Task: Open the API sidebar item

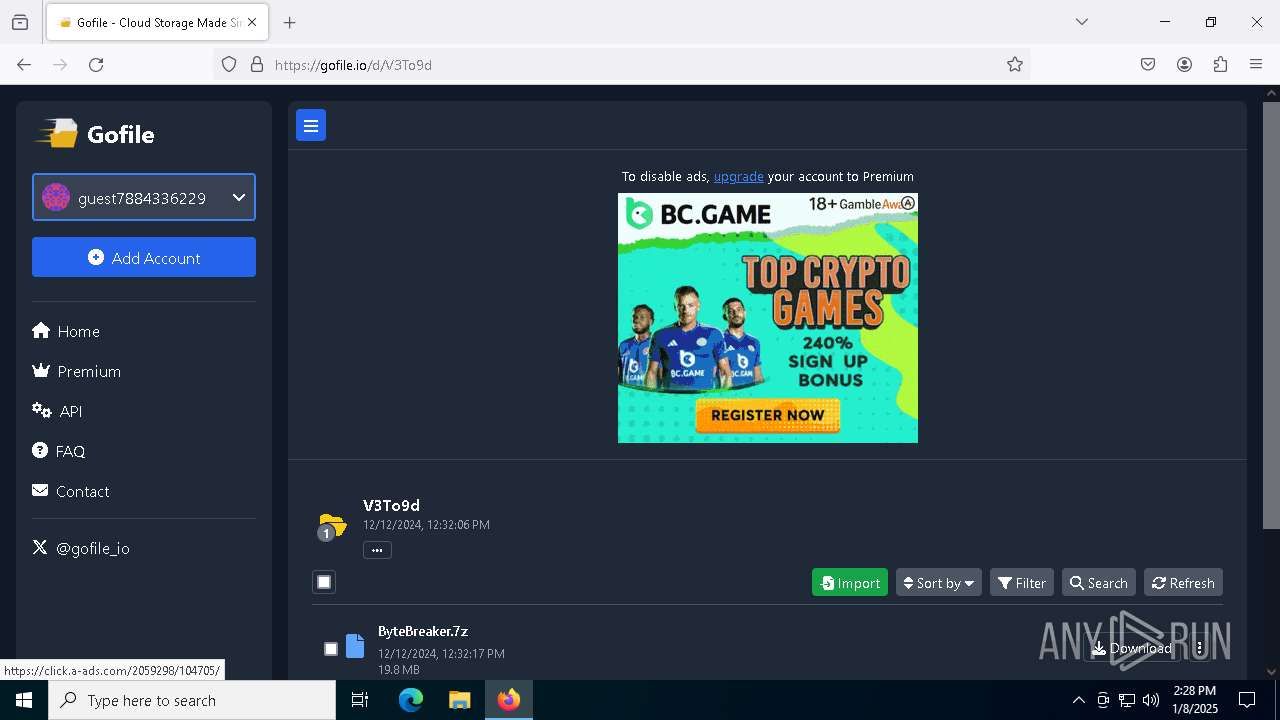Action: point(57,411)
